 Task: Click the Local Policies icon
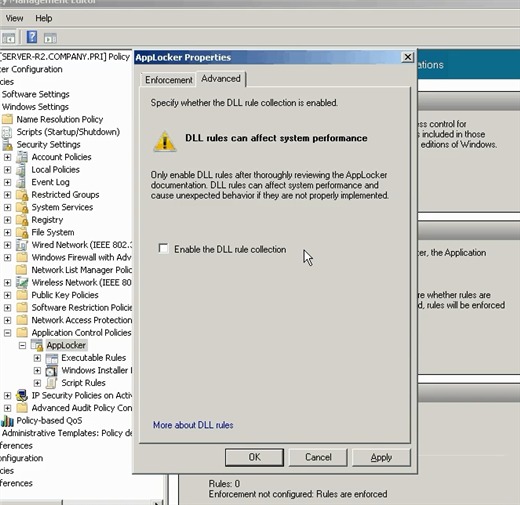pyautogui.click(x=21, y=170)
